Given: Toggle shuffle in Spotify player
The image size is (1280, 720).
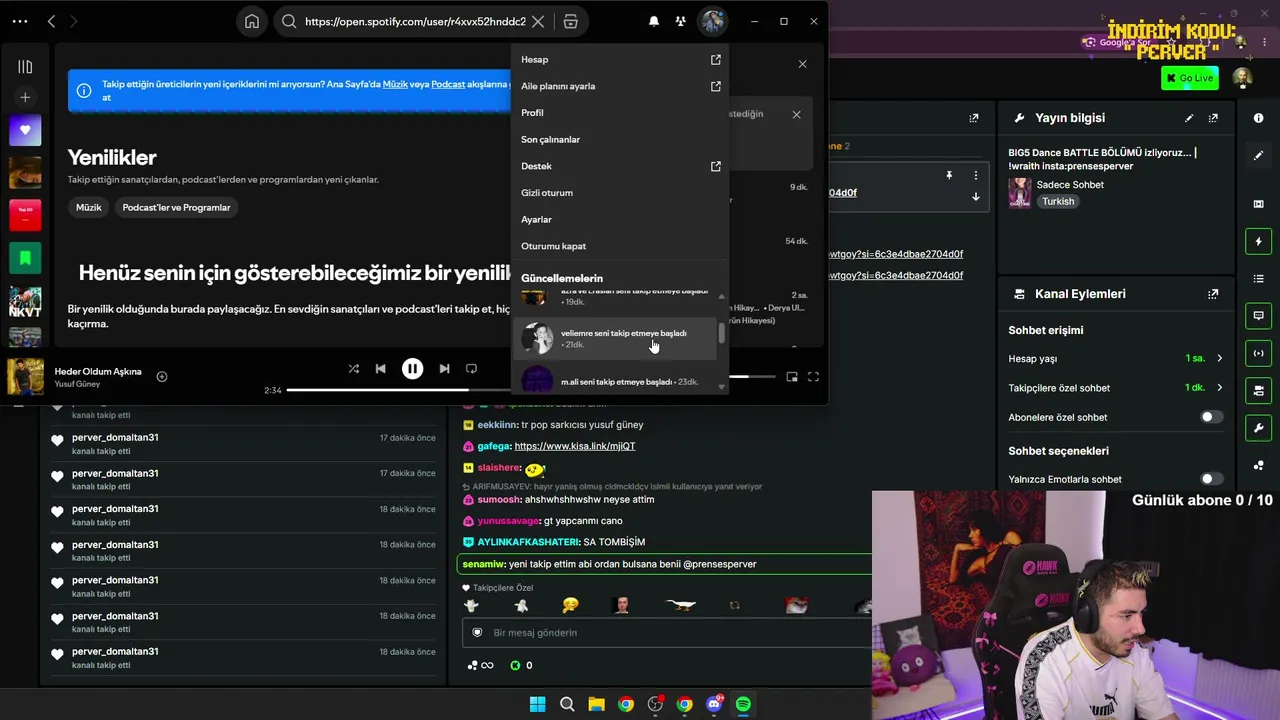Looking at the screenshot, I should [x=353, y=369].
